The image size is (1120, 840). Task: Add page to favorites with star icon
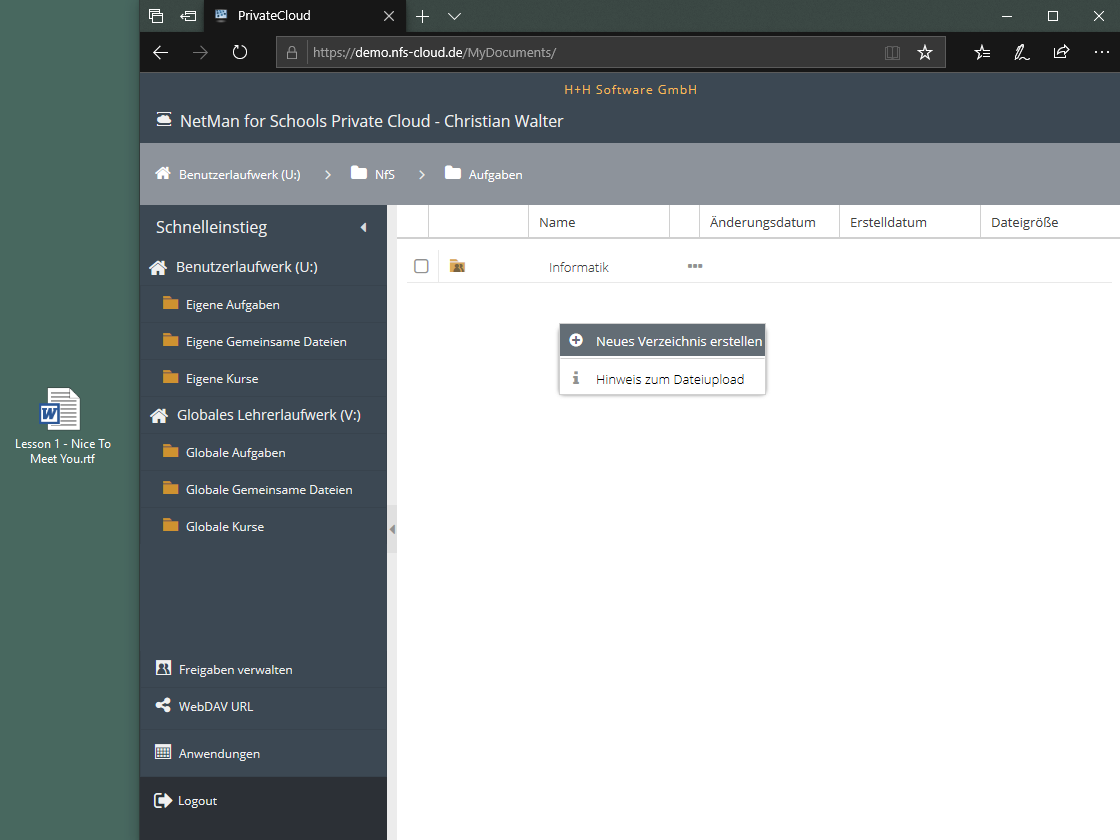(x=925, y=52)
